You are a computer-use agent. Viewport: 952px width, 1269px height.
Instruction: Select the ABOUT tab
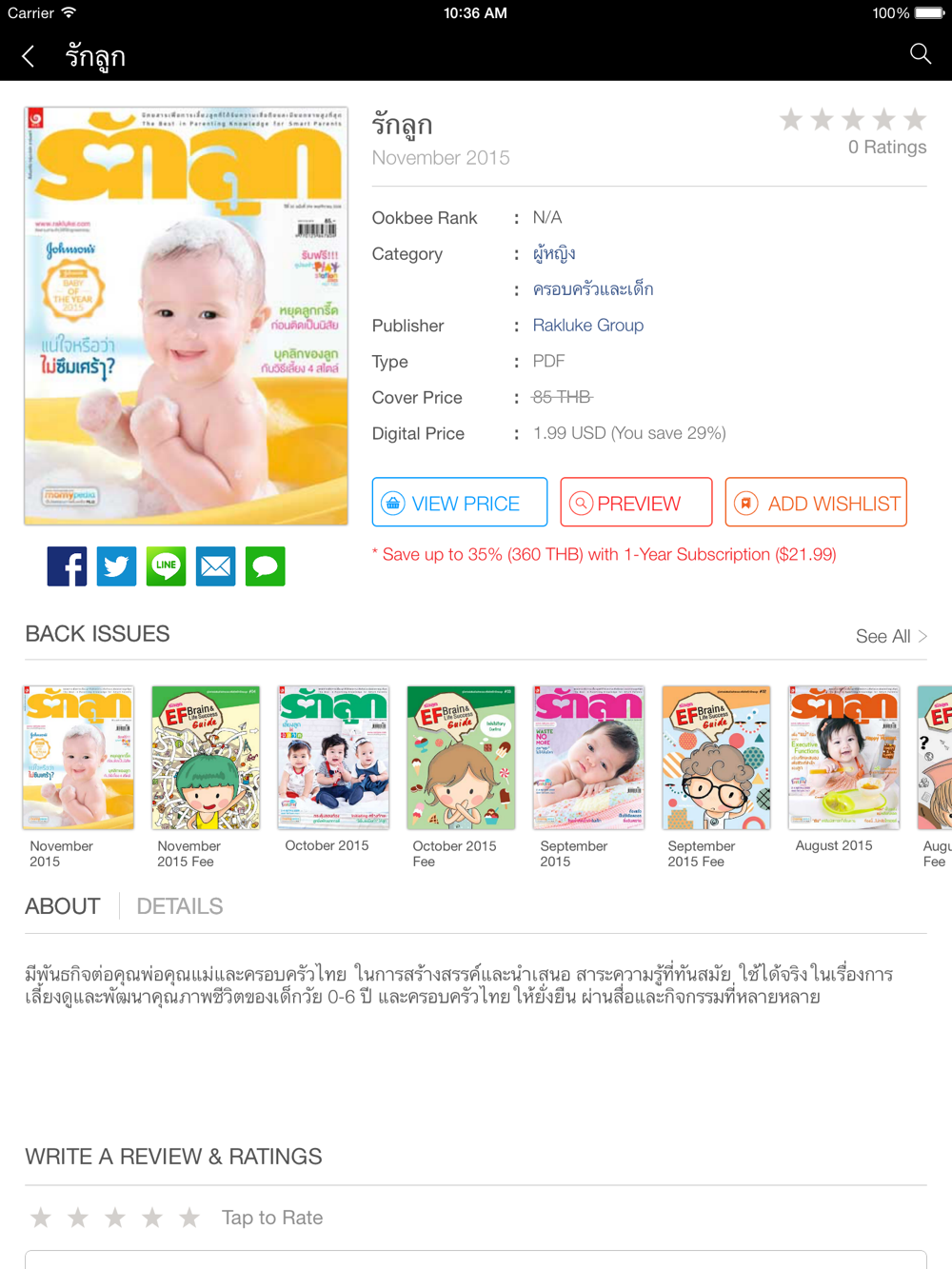point(63,906)
